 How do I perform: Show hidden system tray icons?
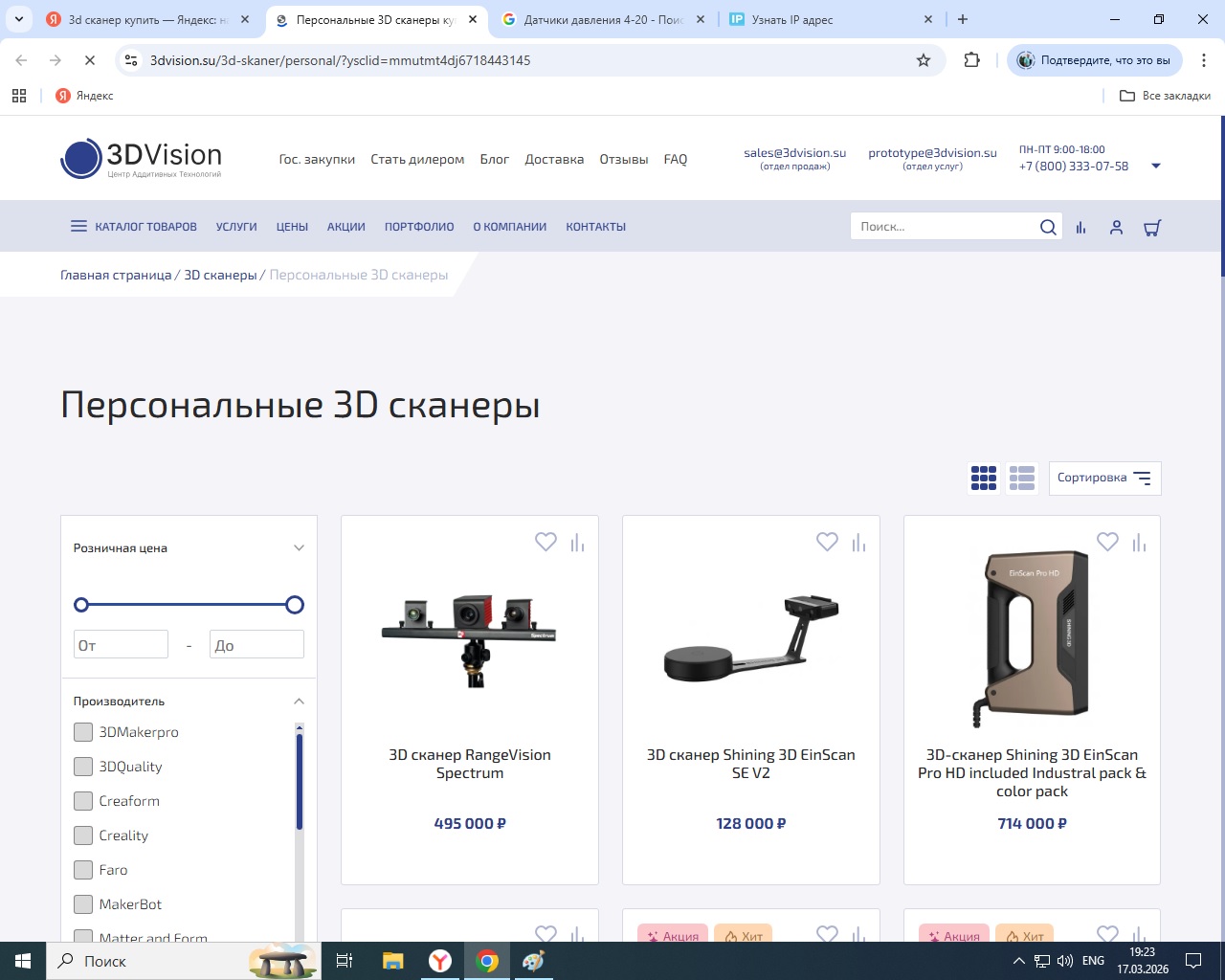tap(1018, 961)
